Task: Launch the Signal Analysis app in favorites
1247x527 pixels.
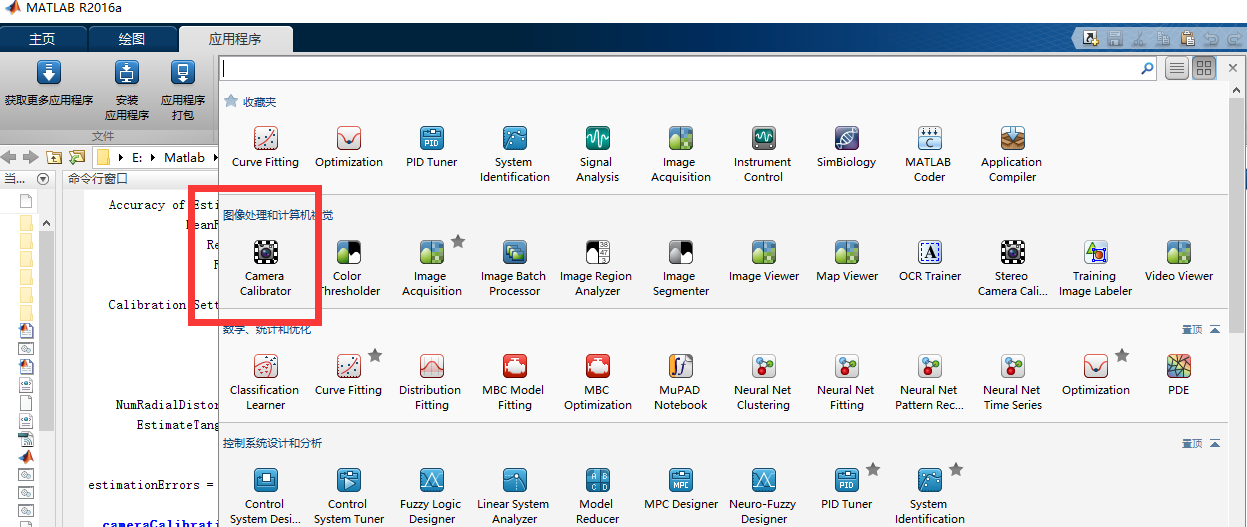Action: (x=597, y=154)
